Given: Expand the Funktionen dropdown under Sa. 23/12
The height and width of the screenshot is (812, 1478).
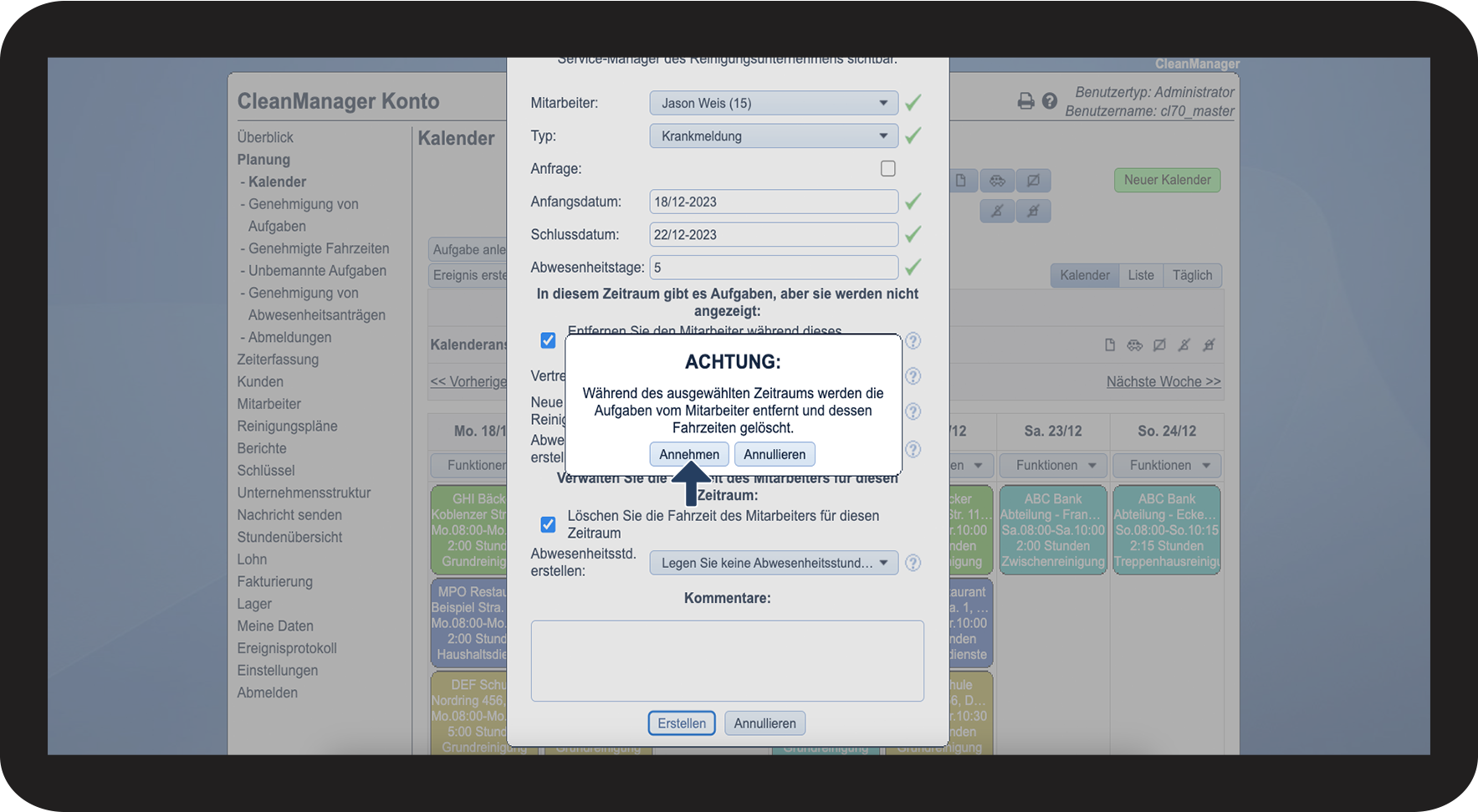Looking at the screenshot, I should pos(1053,466).
